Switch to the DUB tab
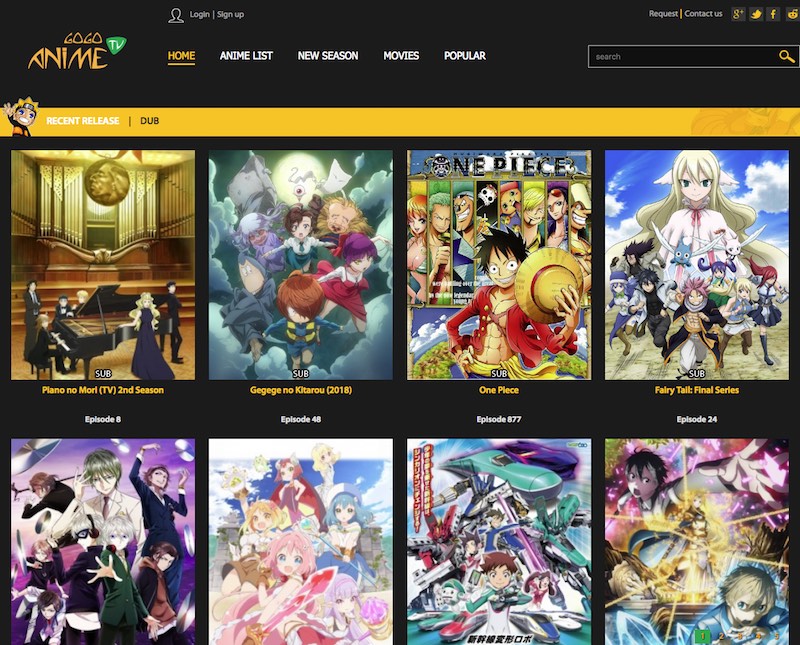 (149, 121)
